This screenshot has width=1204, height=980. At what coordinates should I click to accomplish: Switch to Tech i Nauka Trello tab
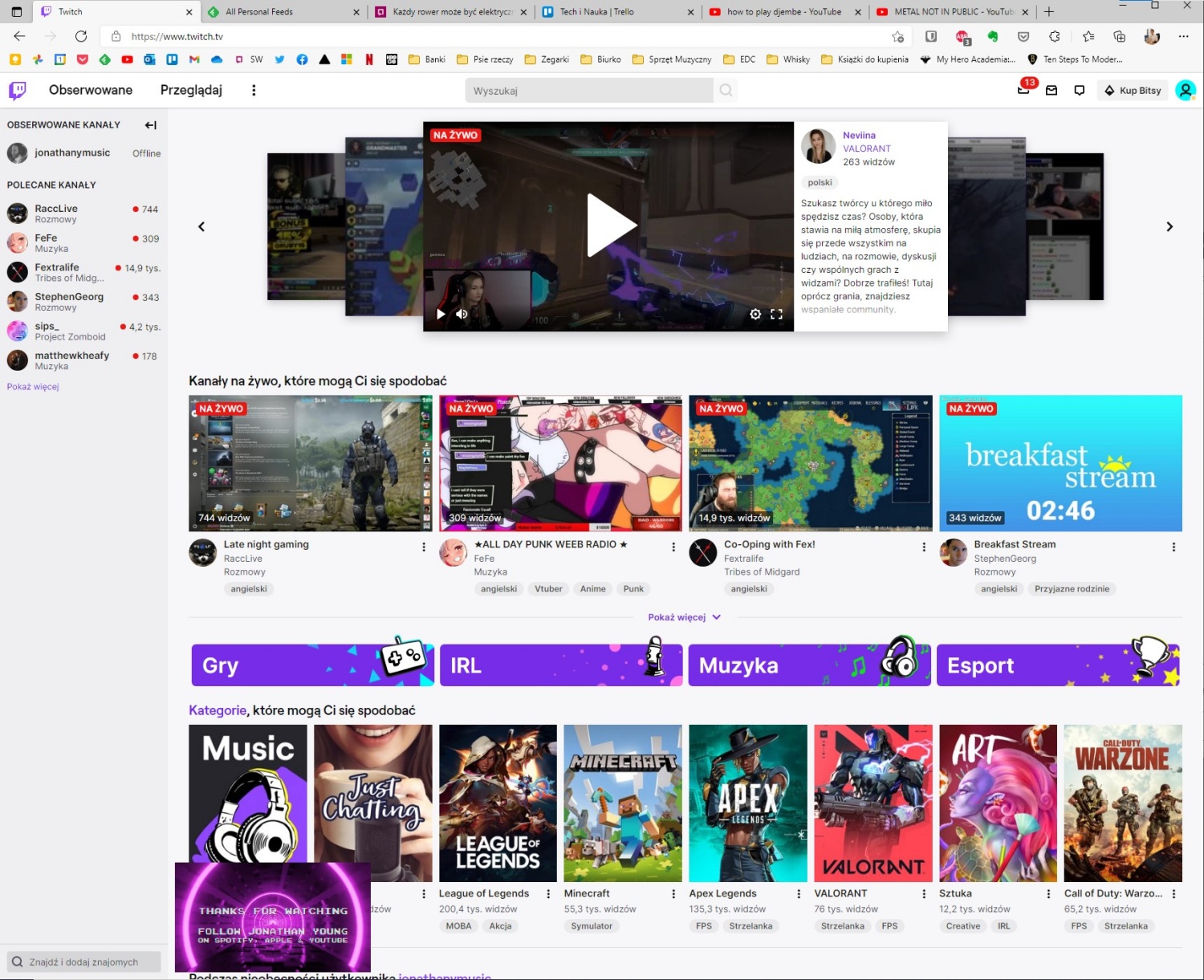coord(616,11)
